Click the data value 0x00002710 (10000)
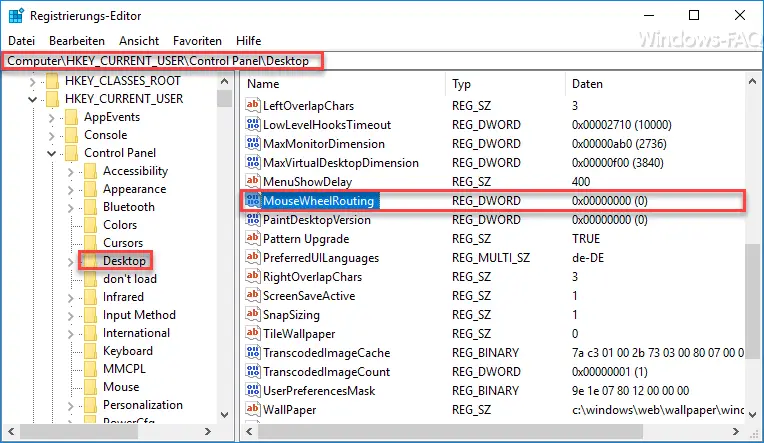This screenshot has height=443, width=764. click(621, 125)
